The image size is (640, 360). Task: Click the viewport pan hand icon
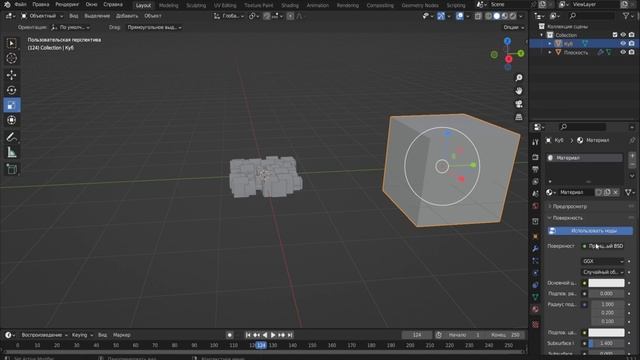point(519,91)
